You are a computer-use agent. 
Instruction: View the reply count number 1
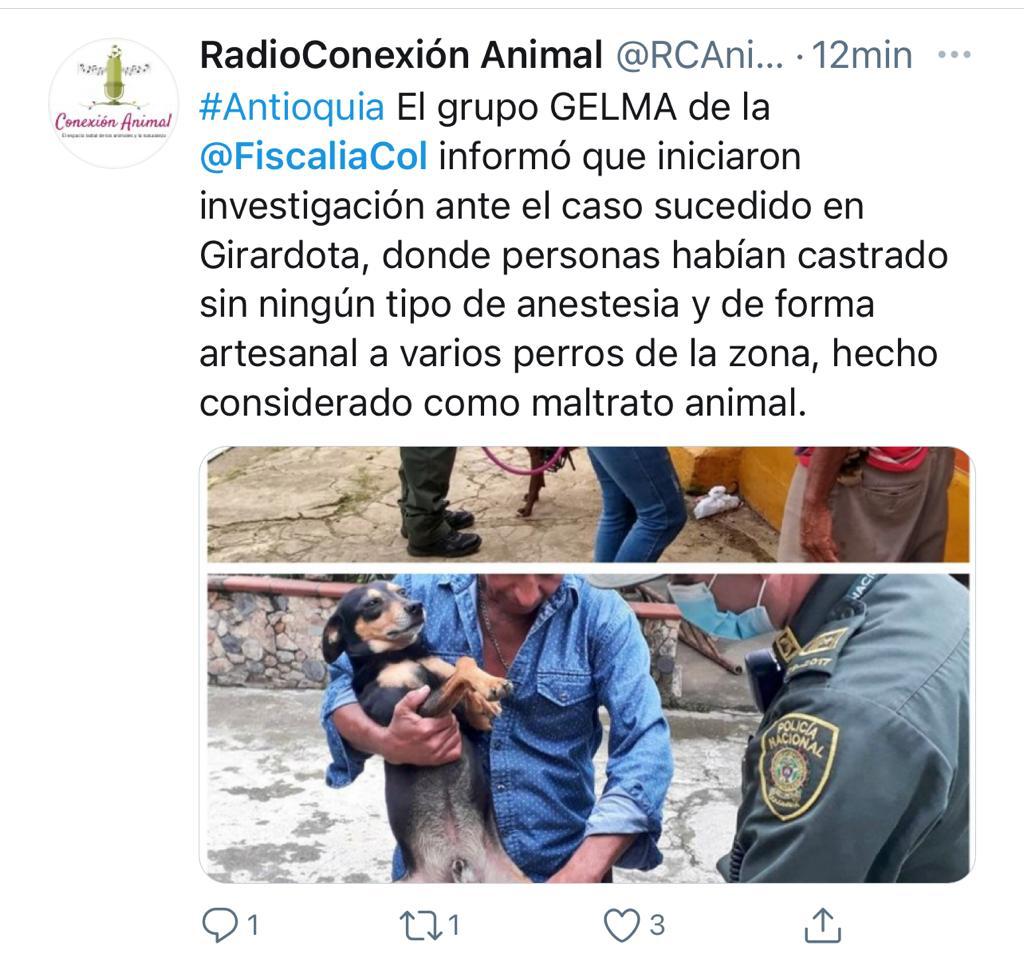pyautogui.click(x=253, y=926)
